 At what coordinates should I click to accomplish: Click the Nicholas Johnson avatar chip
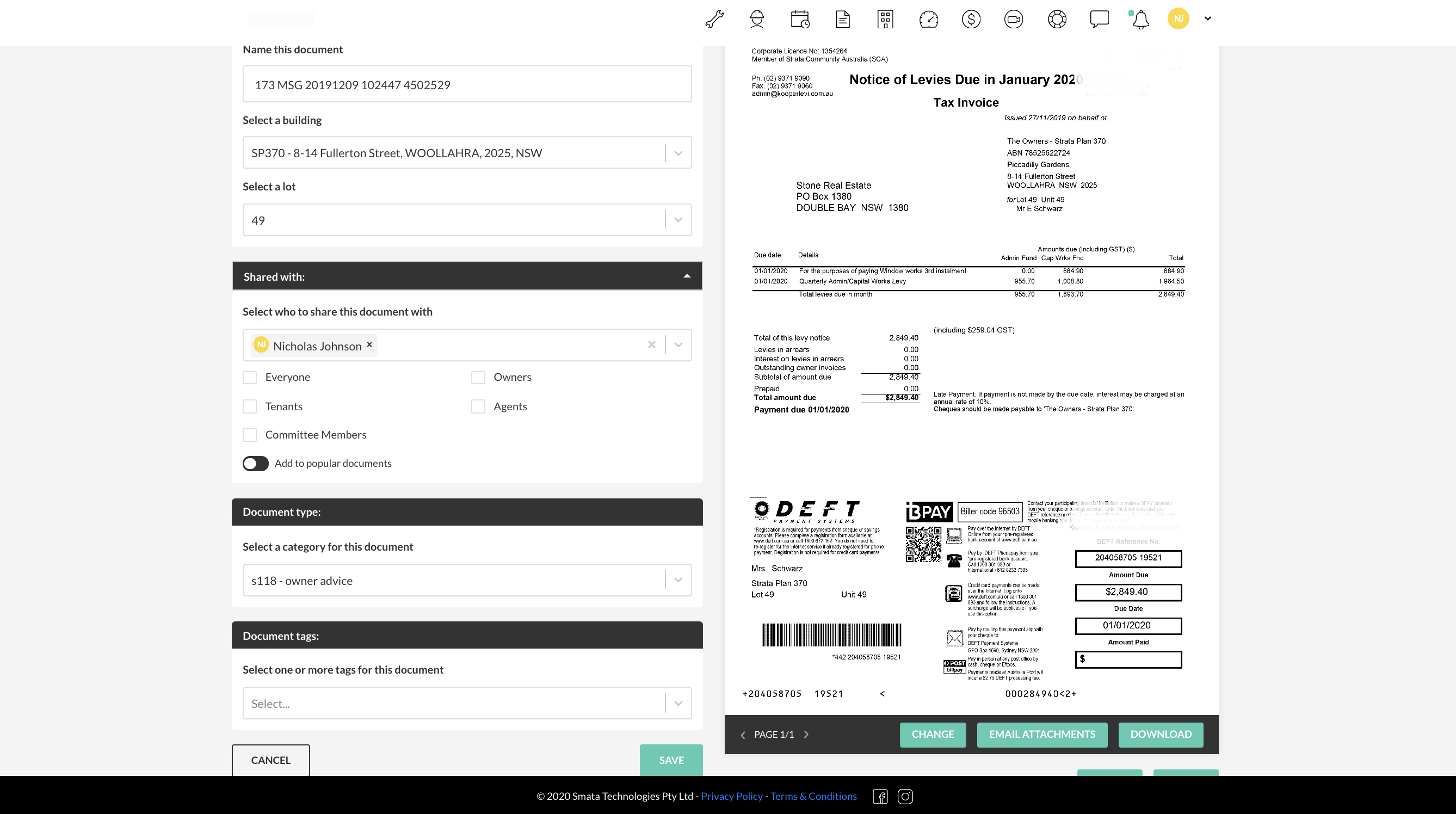261,345
